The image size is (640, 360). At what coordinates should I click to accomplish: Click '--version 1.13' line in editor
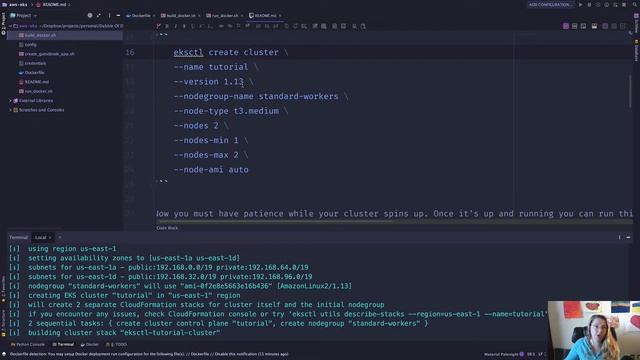click(x=213, y=82)
